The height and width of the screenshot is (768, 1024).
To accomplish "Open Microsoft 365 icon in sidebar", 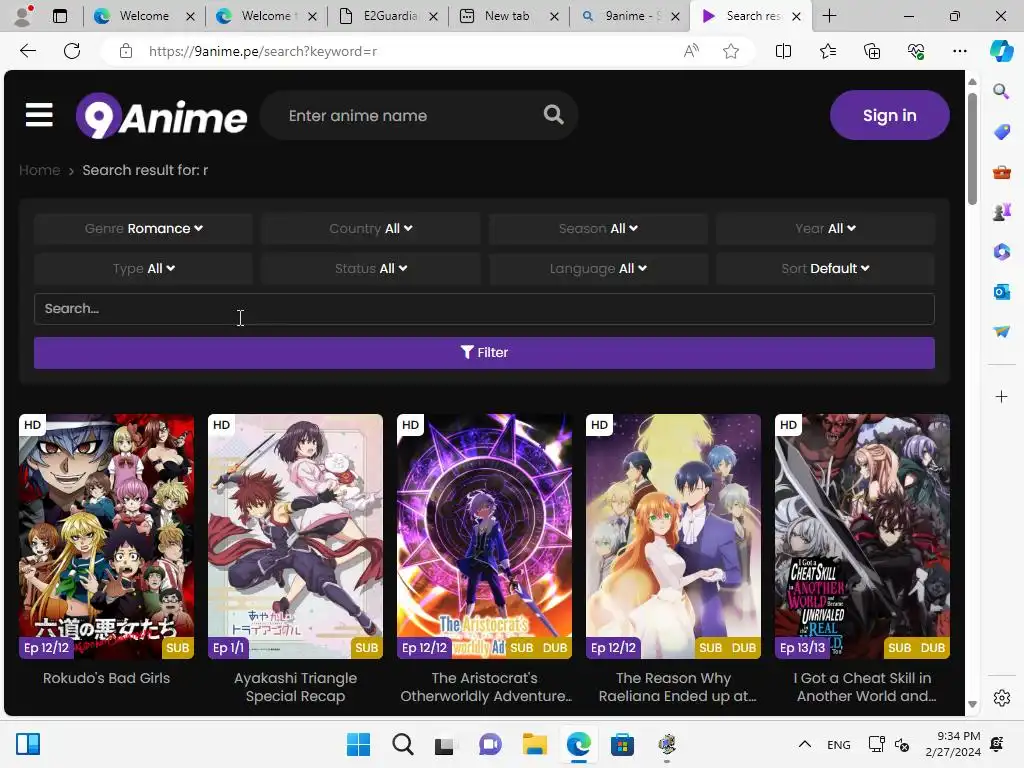I will point(1001,251).
